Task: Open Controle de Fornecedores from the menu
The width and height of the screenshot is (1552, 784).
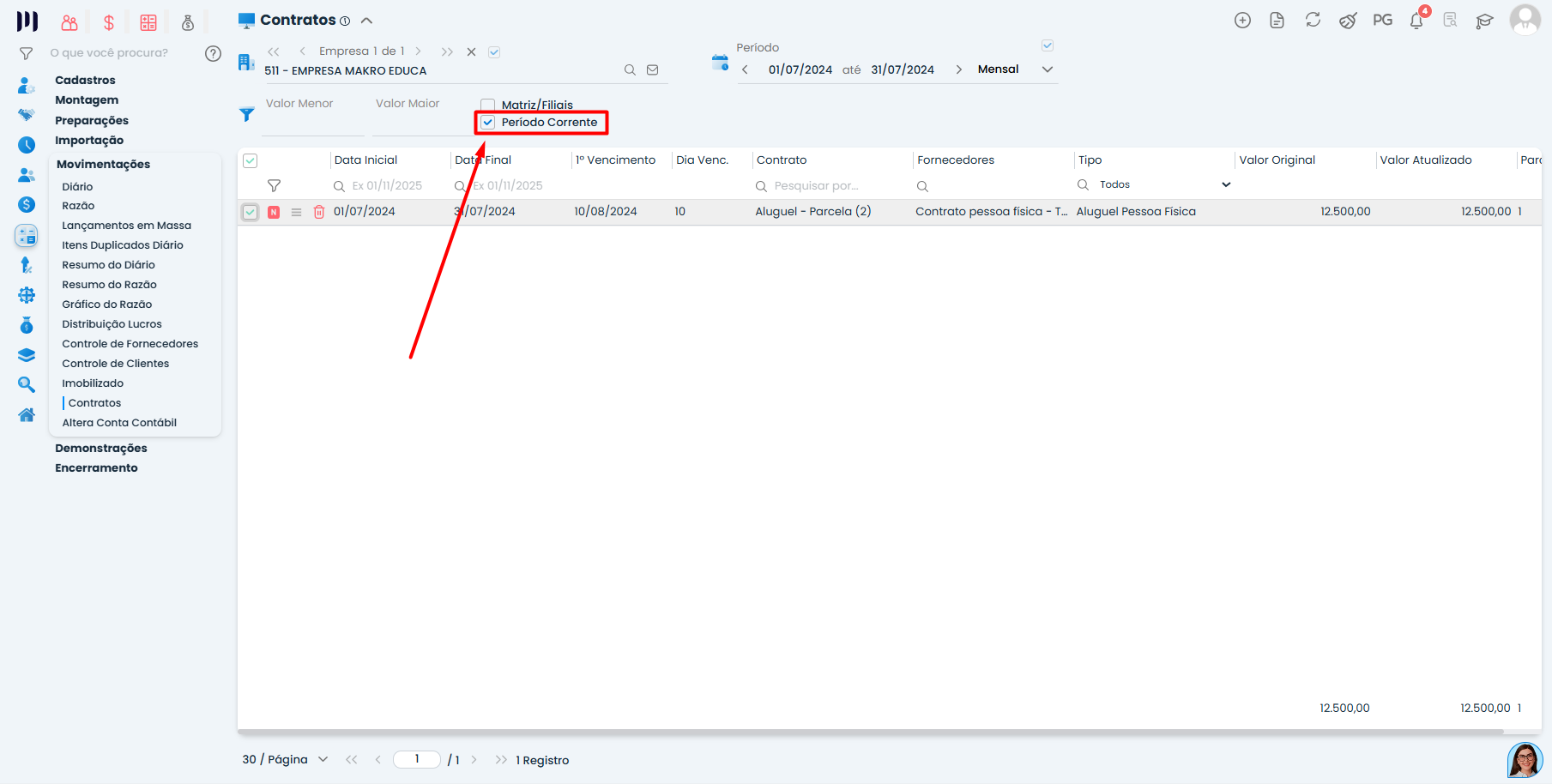Action: click(x=130, y=343)
